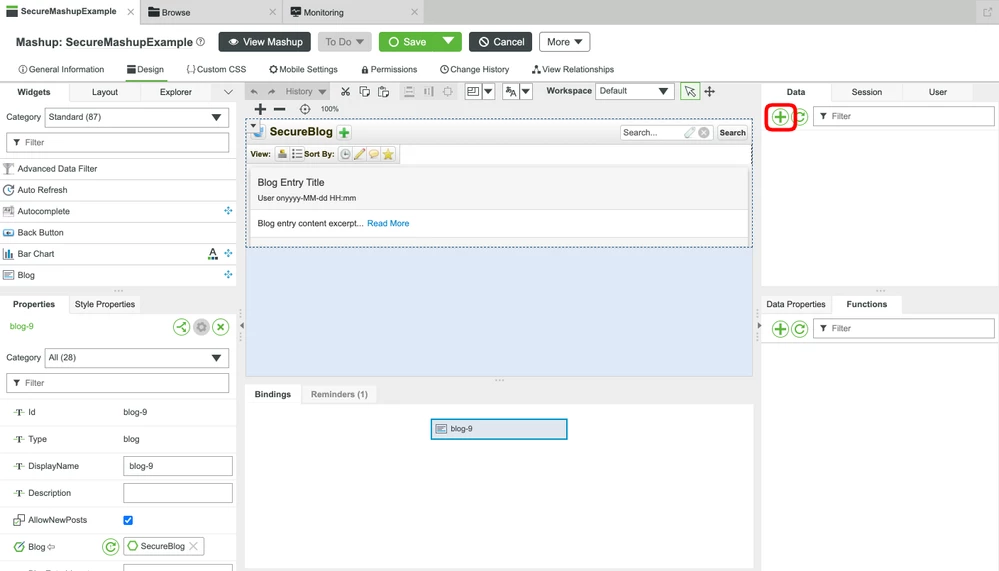The width and height of the screenshot is (999, 571).
Task: Collapse the right panel arrow
Action: [x=759, y=326]
